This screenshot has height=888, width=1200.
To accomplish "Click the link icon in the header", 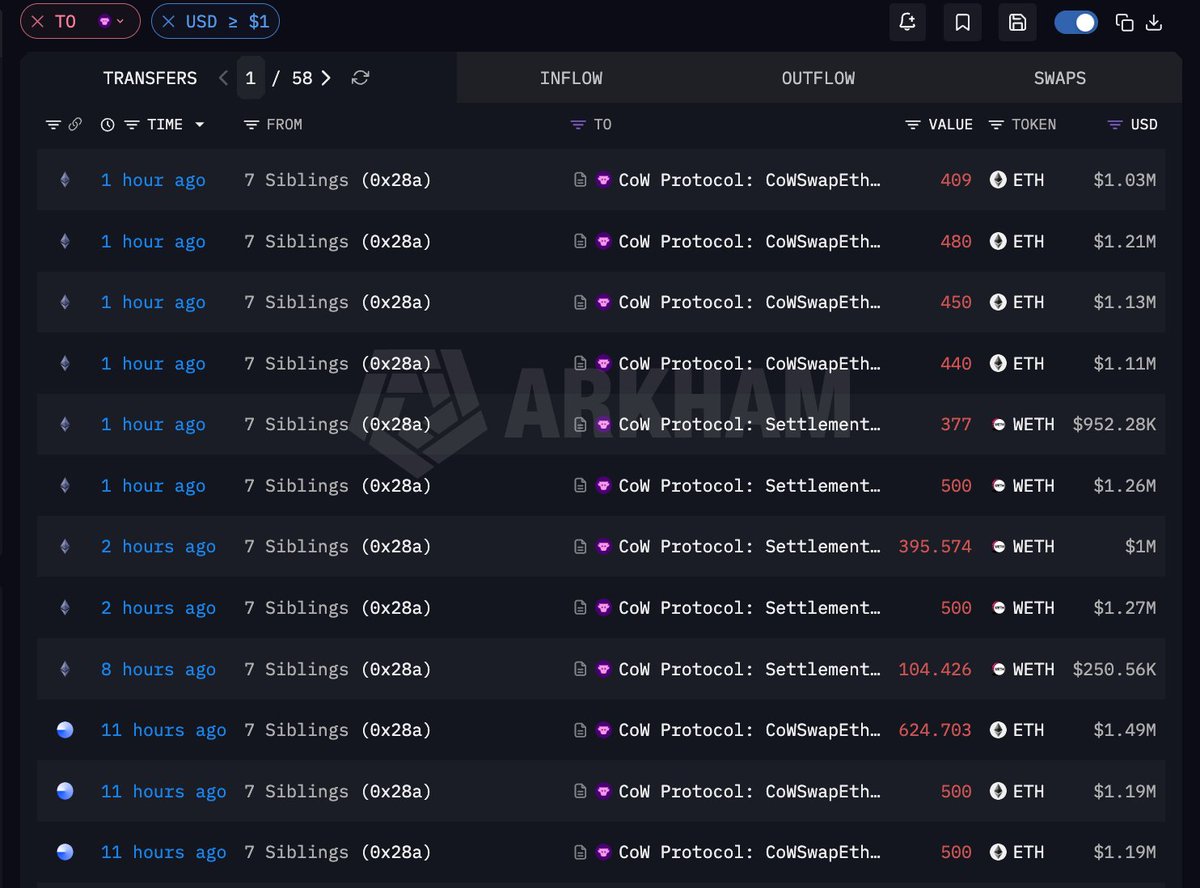I will [x=75, y=125].
